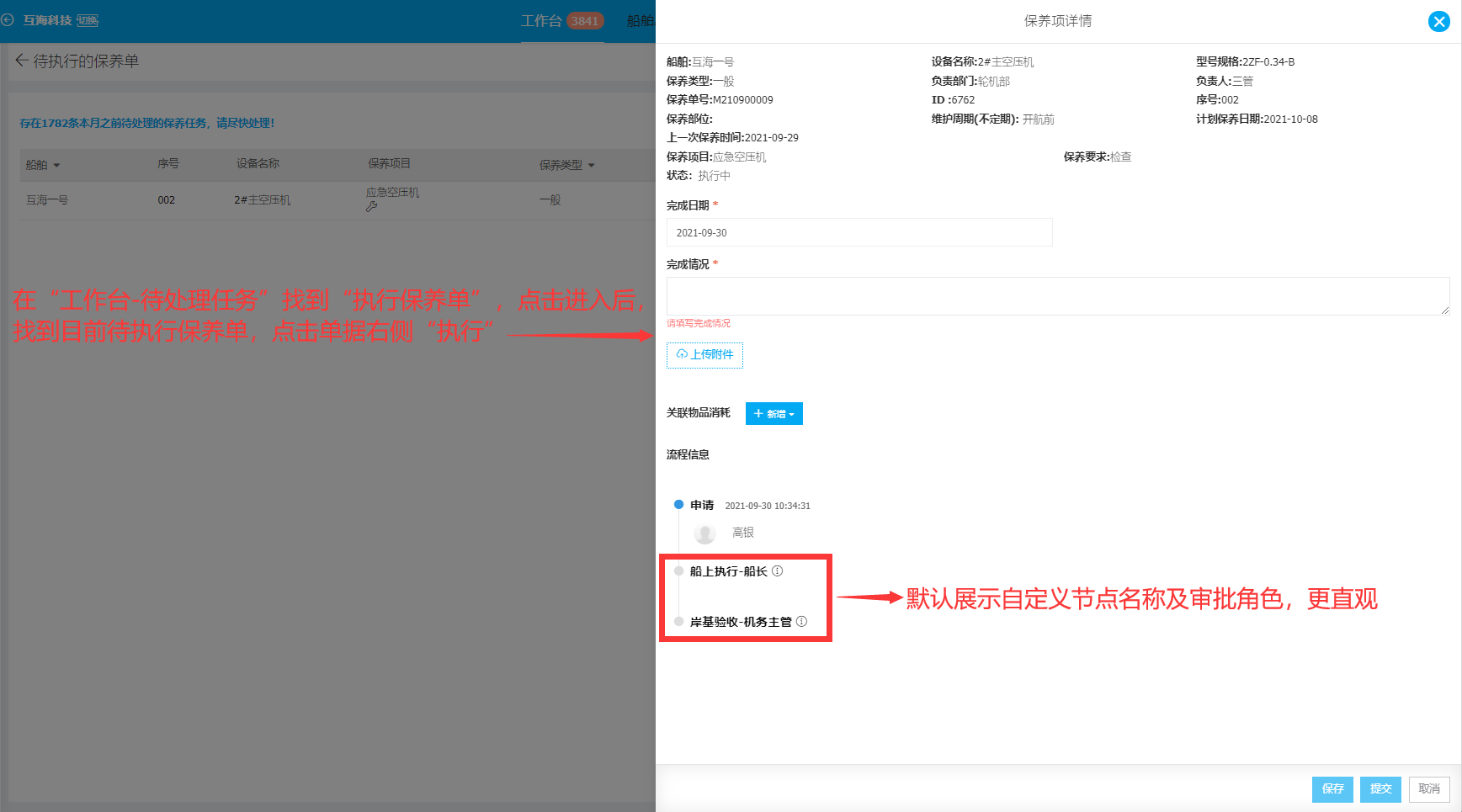The width and height of the screenshot is (1462, 812).
Task: Open the 工作台 tab
Action: tap(541, 21)
